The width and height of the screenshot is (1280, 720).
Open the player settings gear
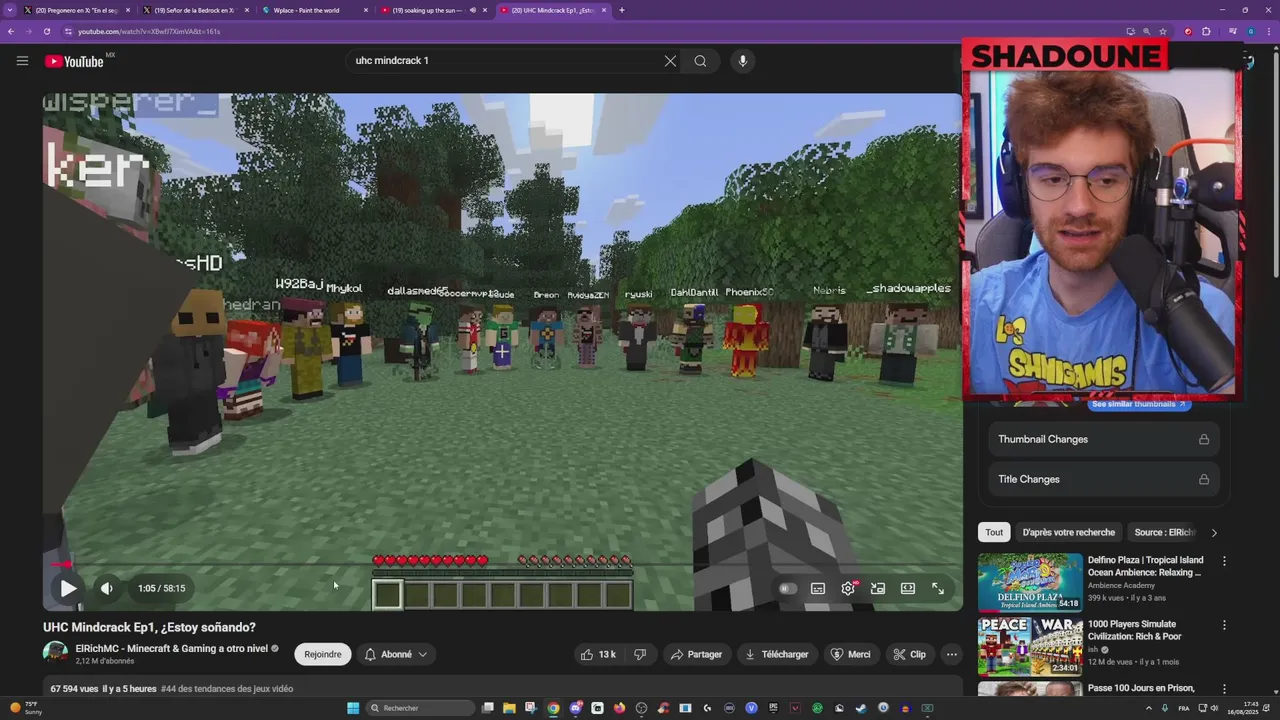tap(848, 588)
